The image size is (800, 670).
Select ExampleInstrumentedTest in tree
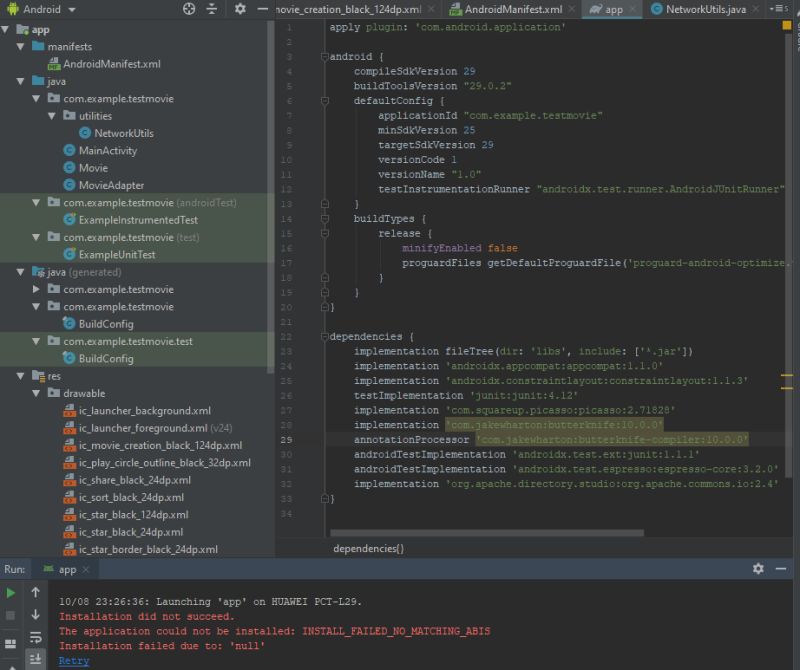pos(131,220)
